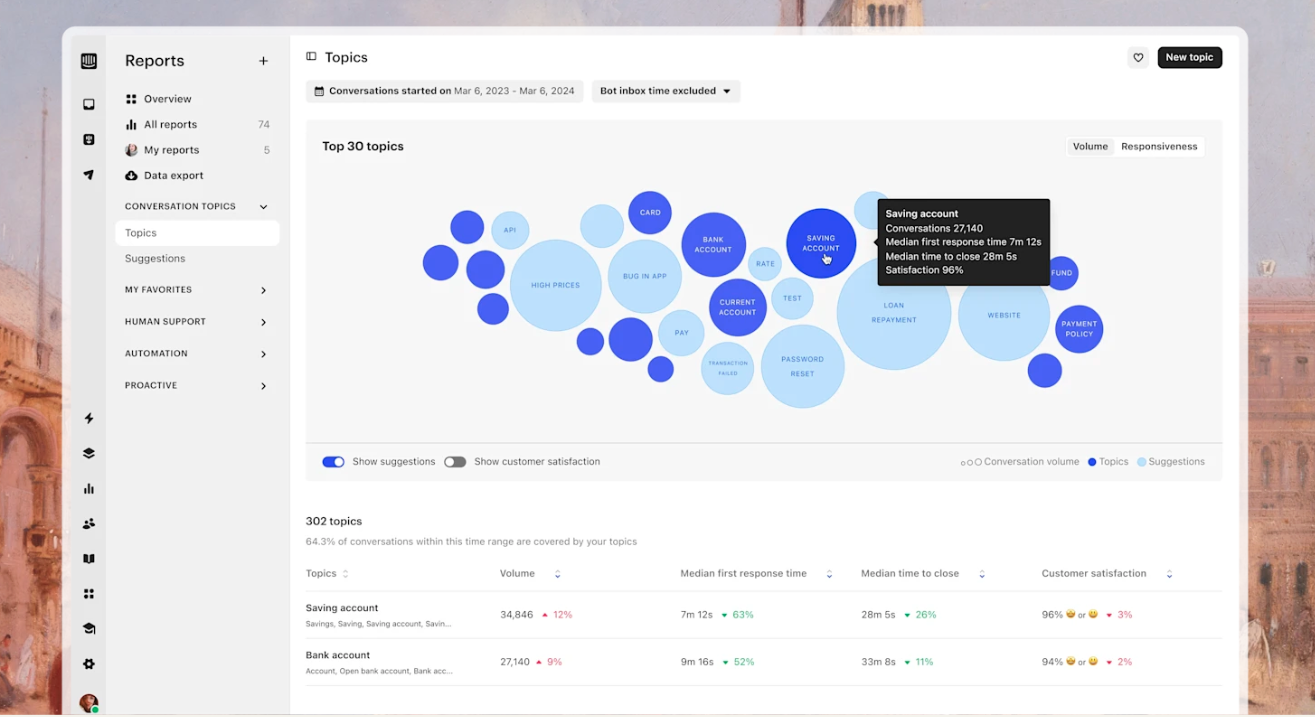Favorite this report with heart icon

pyautogui.click(x=1138, y=58)
